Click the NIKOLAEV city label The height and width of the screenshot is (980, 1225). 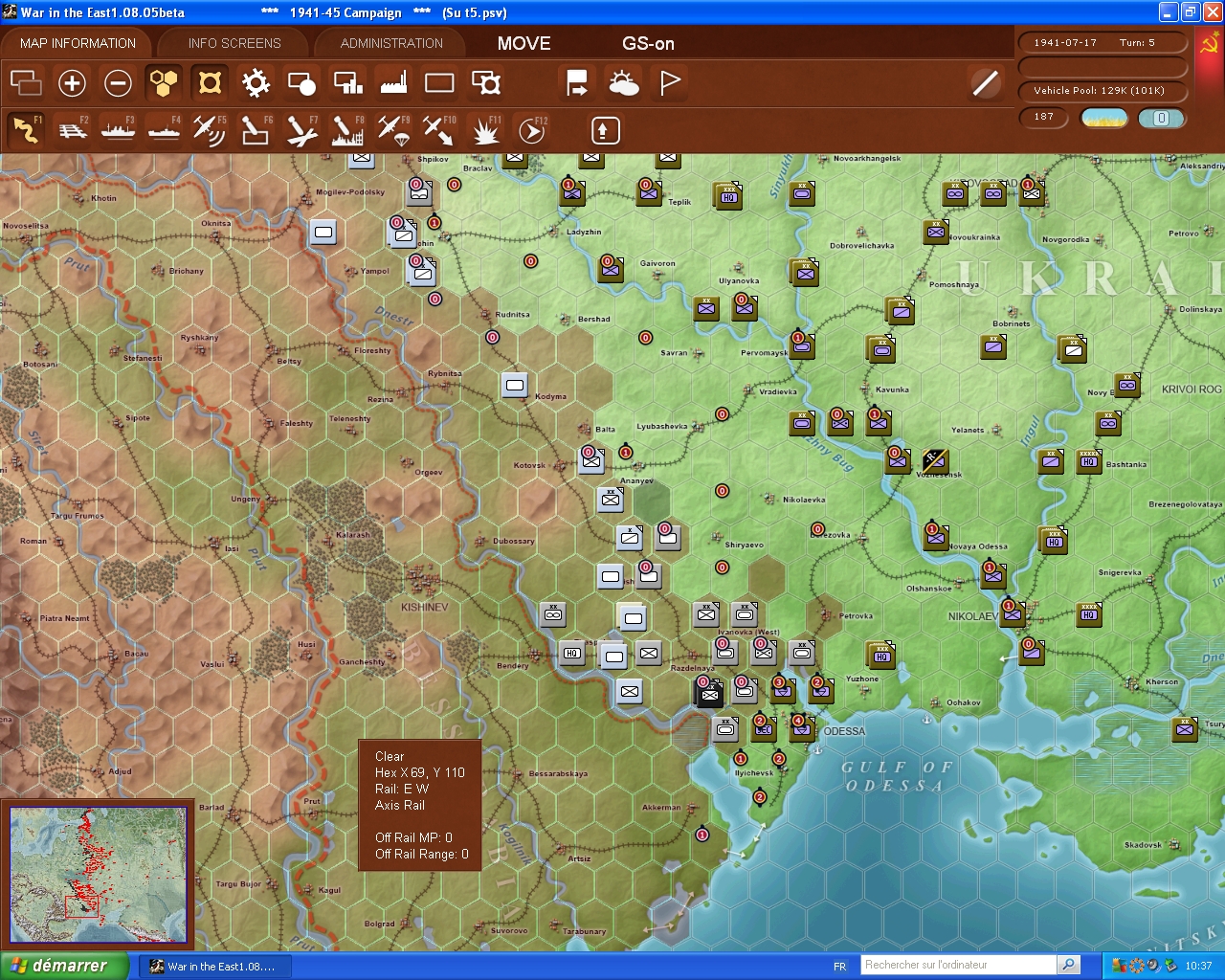pos(973,616)
